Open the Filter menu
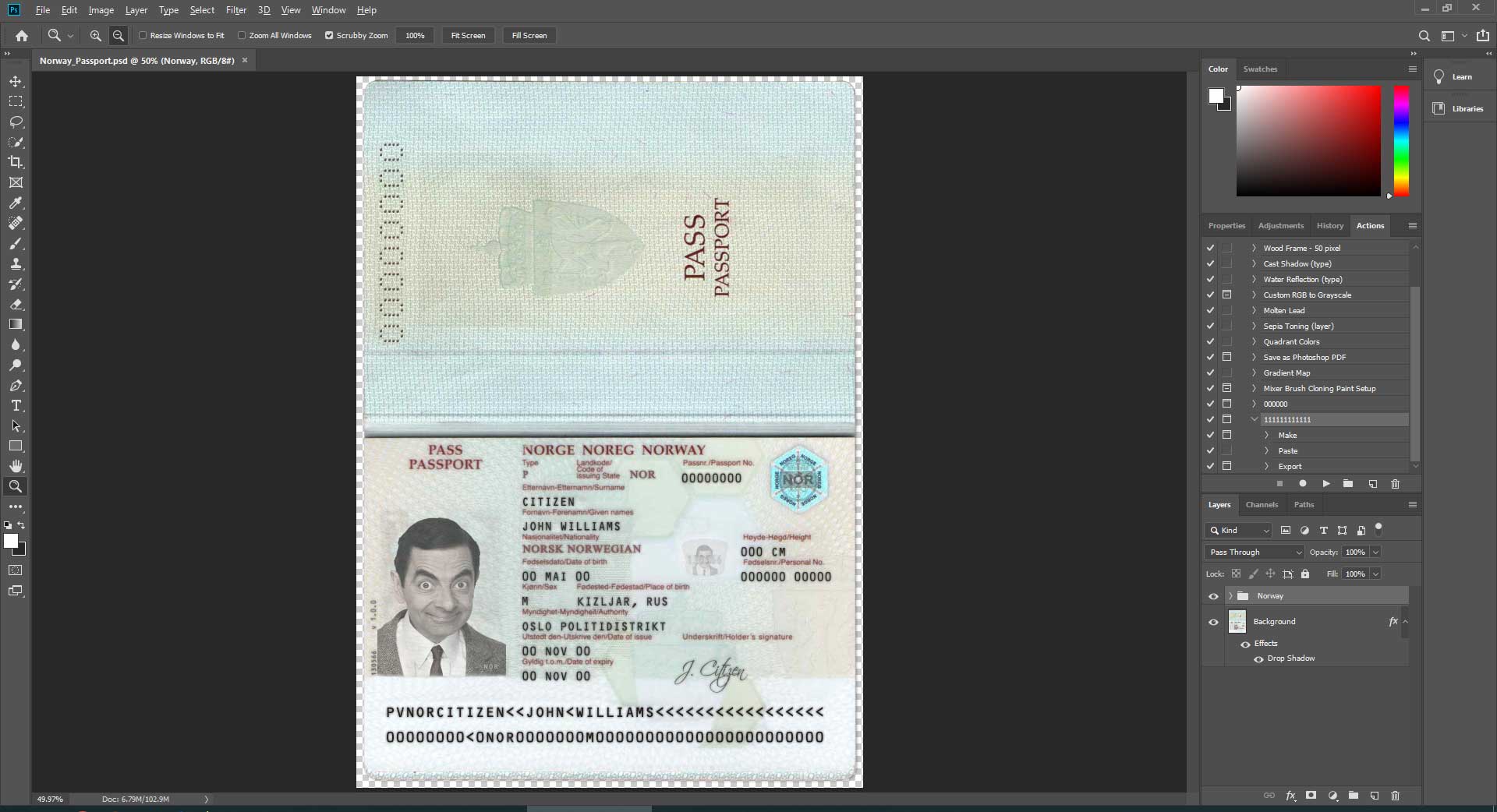The image size is (1497, 812). (235, 10)
